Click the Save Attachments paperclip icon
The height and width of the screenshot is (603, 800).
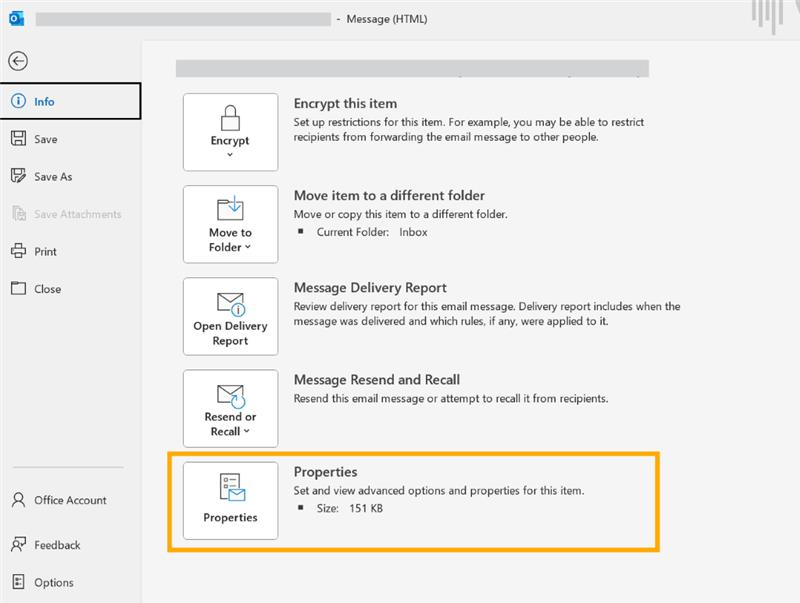coord(18,213)
